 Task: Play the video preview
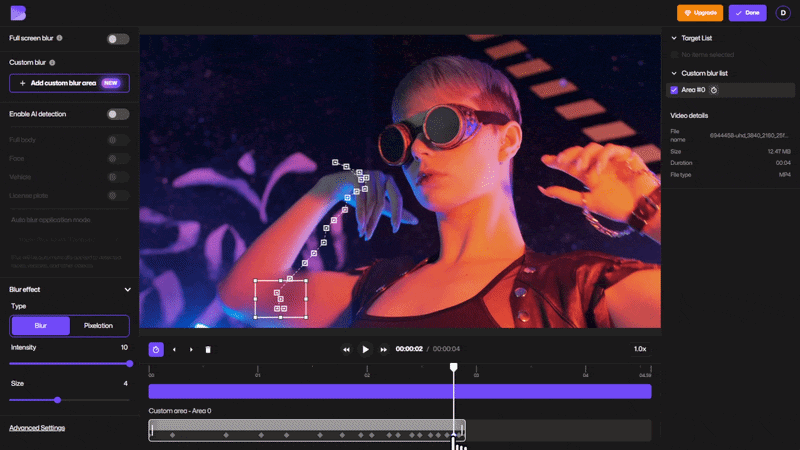click(x=365, y=349)
